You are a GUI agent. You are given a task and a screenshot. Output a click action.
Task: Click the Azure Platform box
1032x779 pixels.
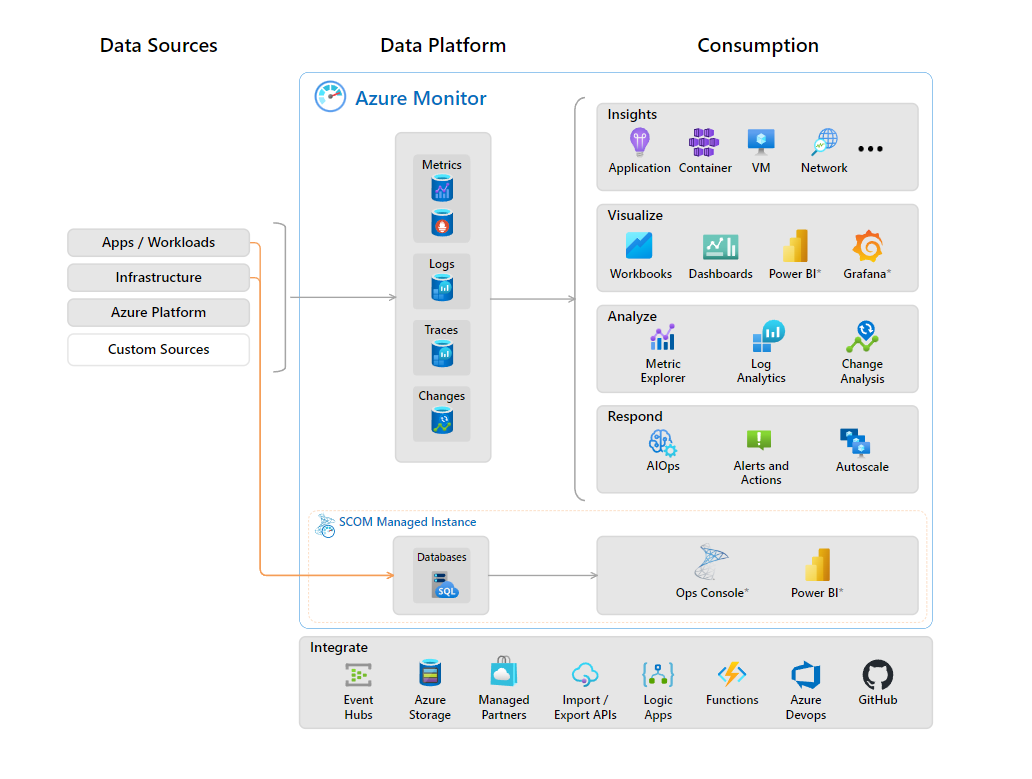coord(158,312)
